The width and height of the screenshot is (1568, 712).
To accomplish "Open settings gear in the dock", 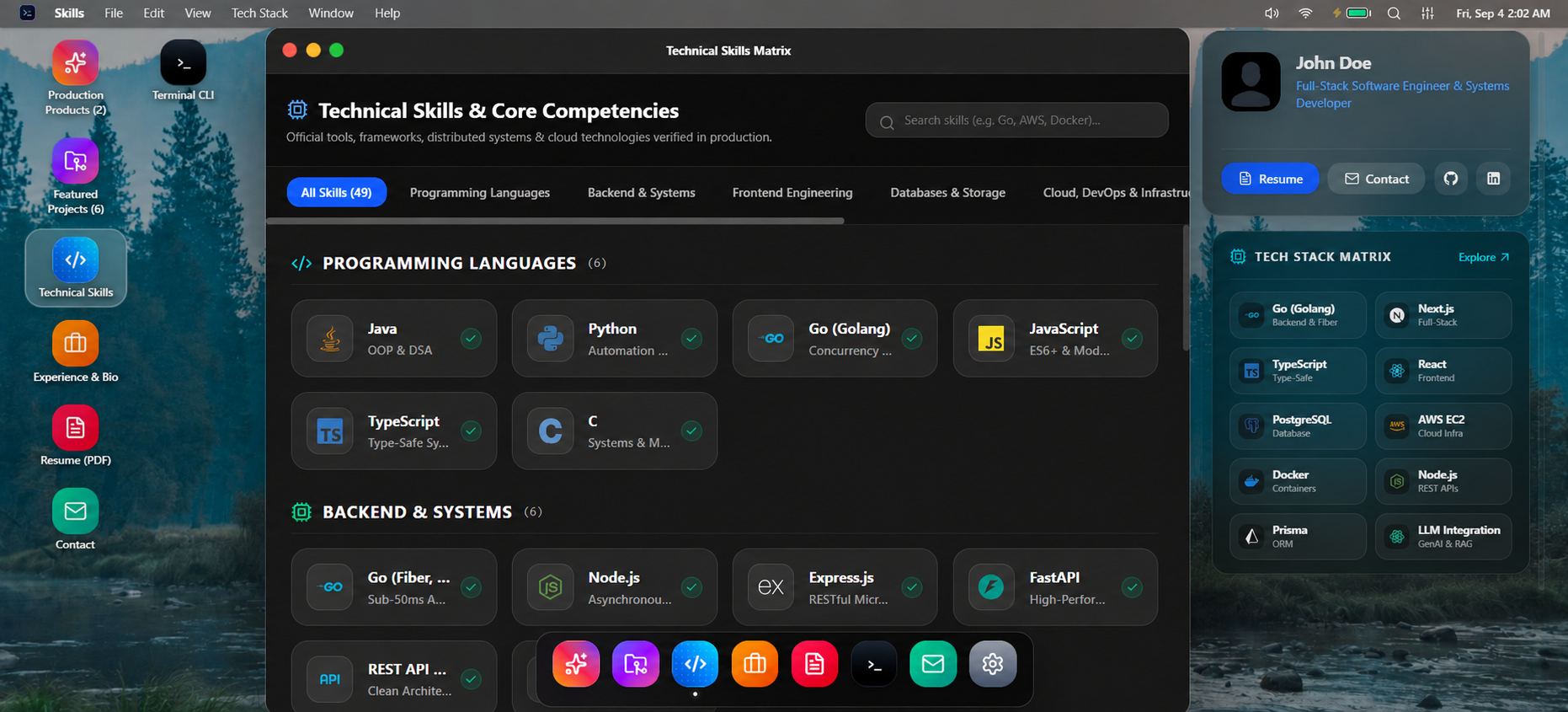I will coord(993,664).
